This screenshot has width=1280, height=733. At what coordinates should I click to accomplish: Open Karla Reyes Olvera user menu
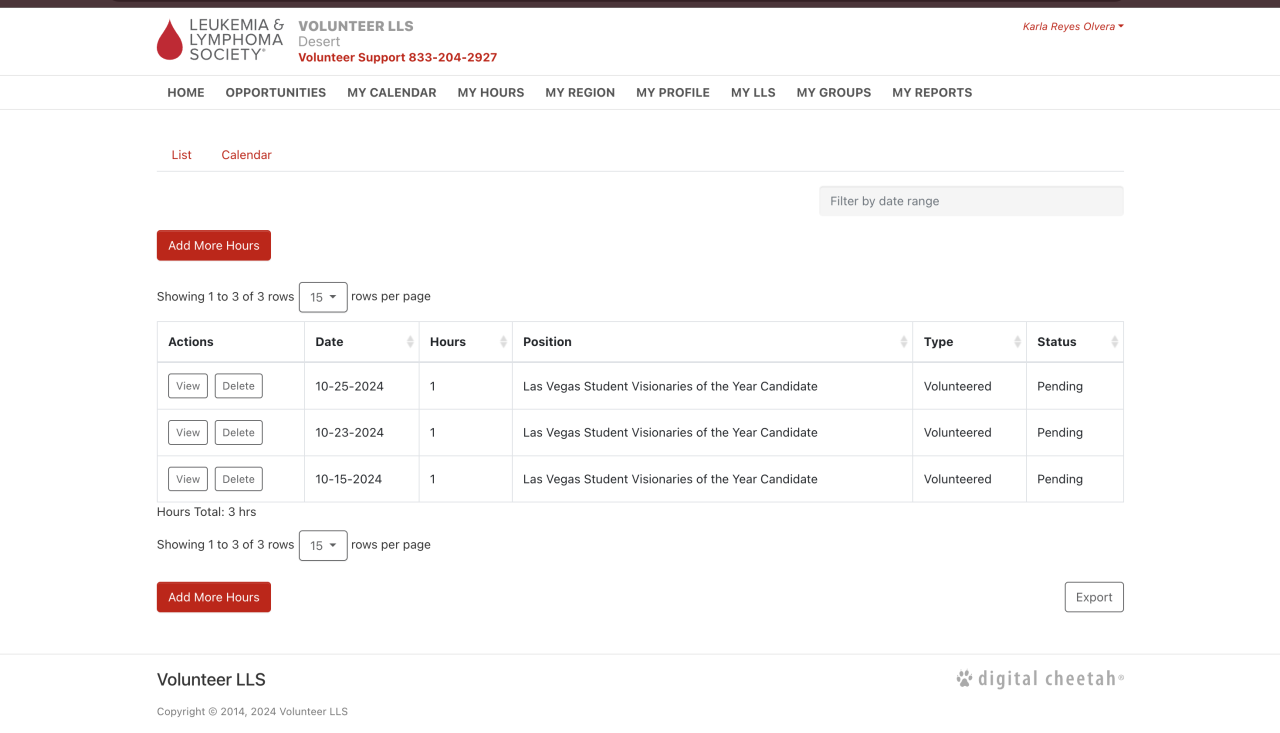point(1072,27)
